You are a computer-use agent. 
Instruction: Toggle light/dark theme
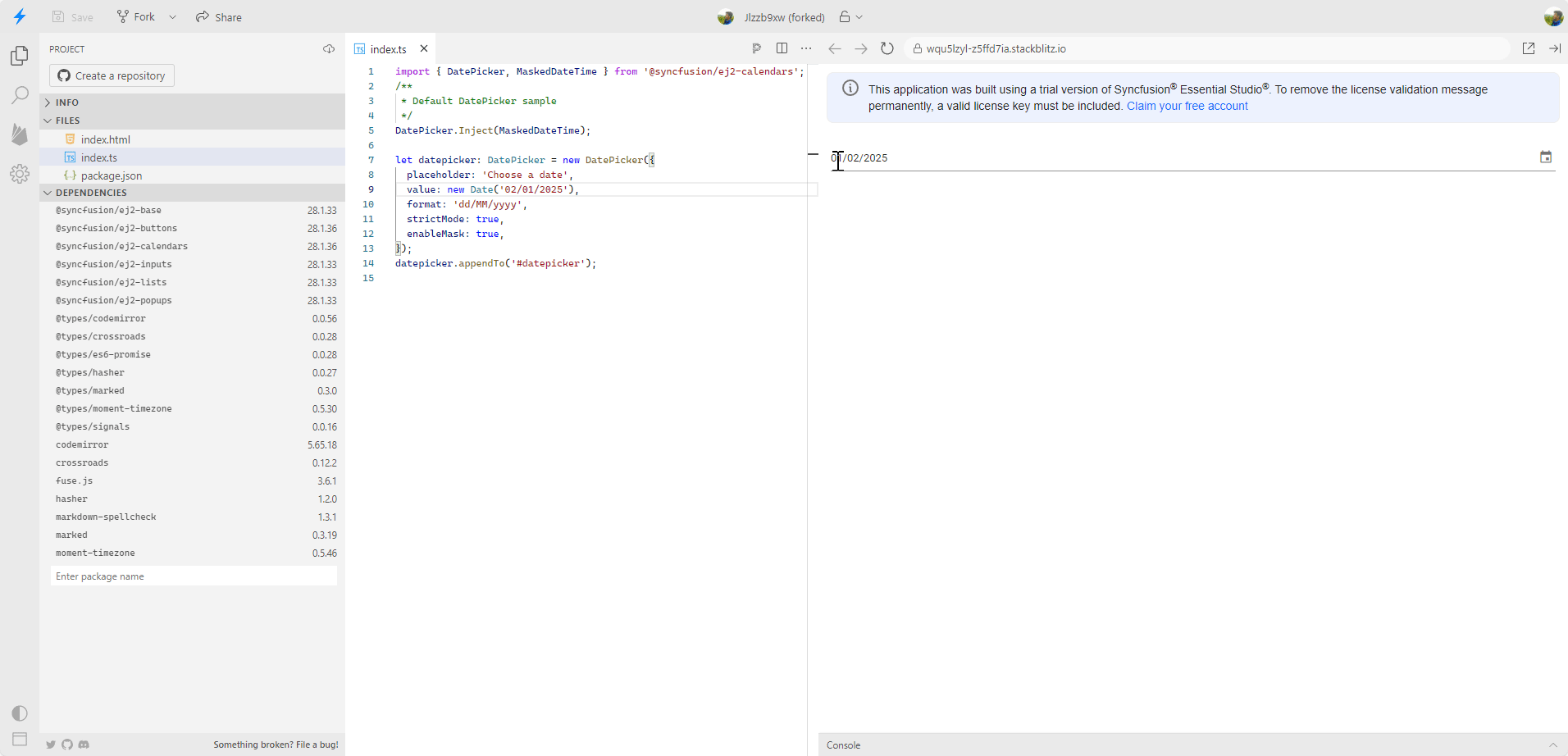[x=20, y=713]
